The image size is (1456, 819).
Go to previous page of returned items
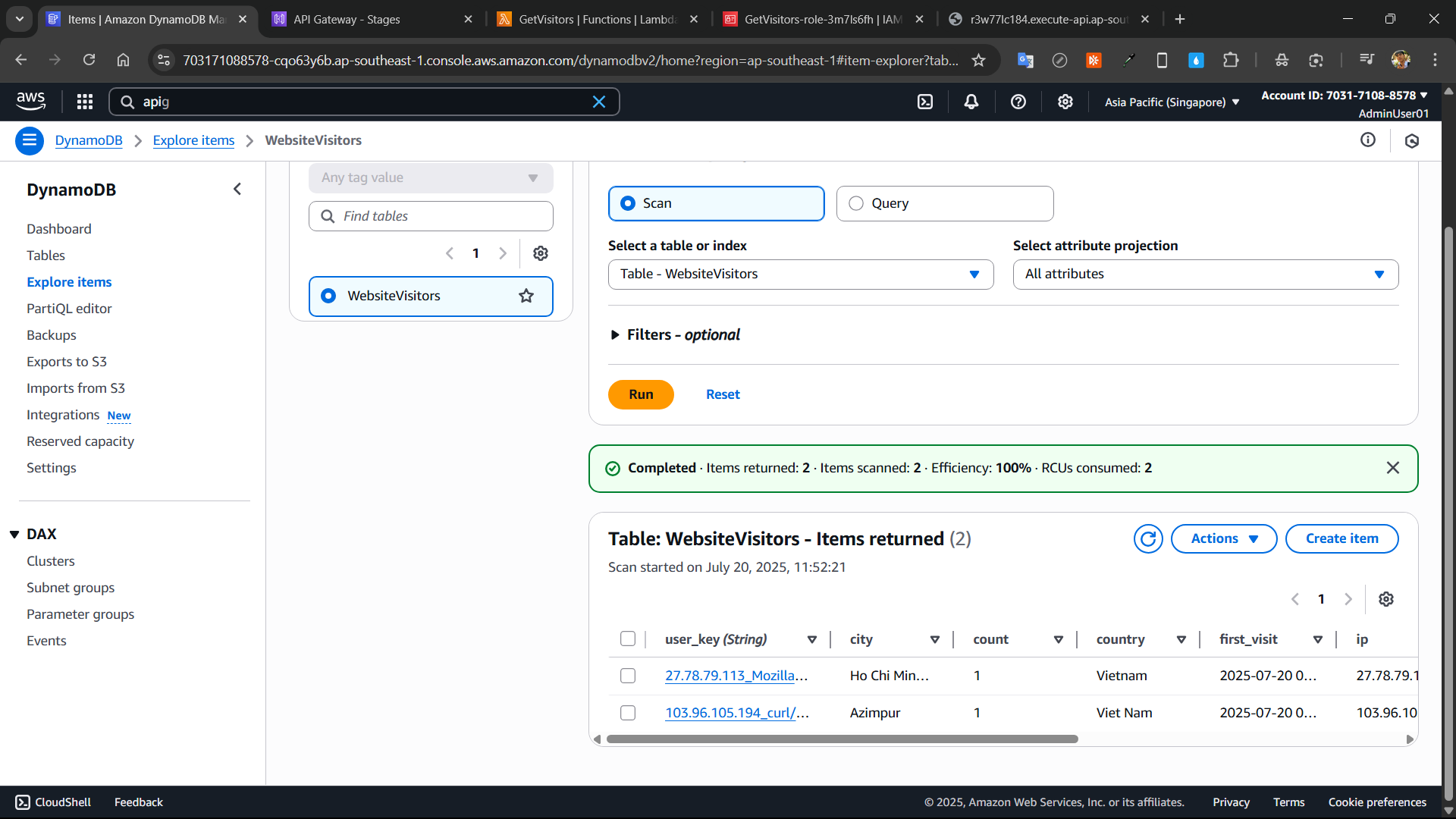1295,599
